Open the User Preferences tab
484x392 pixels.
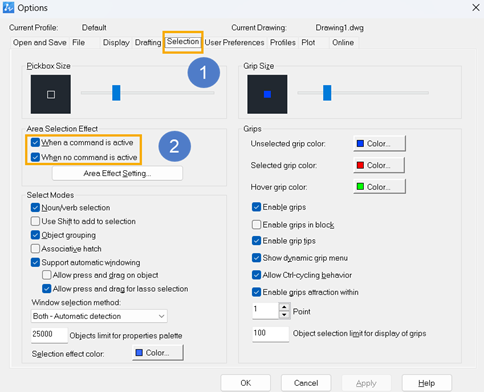pyautogui.click(x=234, y=43)
